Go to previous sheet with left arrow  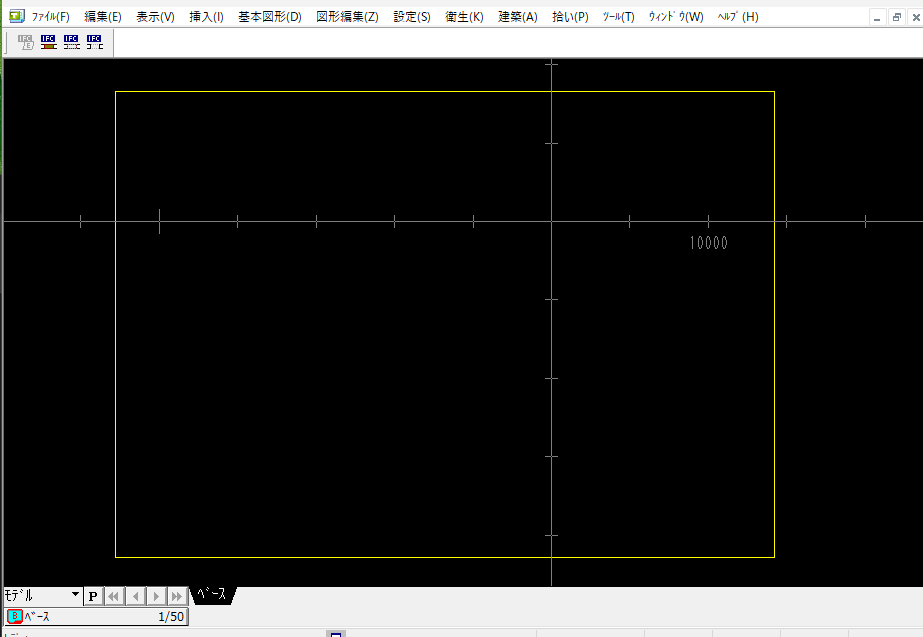click(135, 596)
